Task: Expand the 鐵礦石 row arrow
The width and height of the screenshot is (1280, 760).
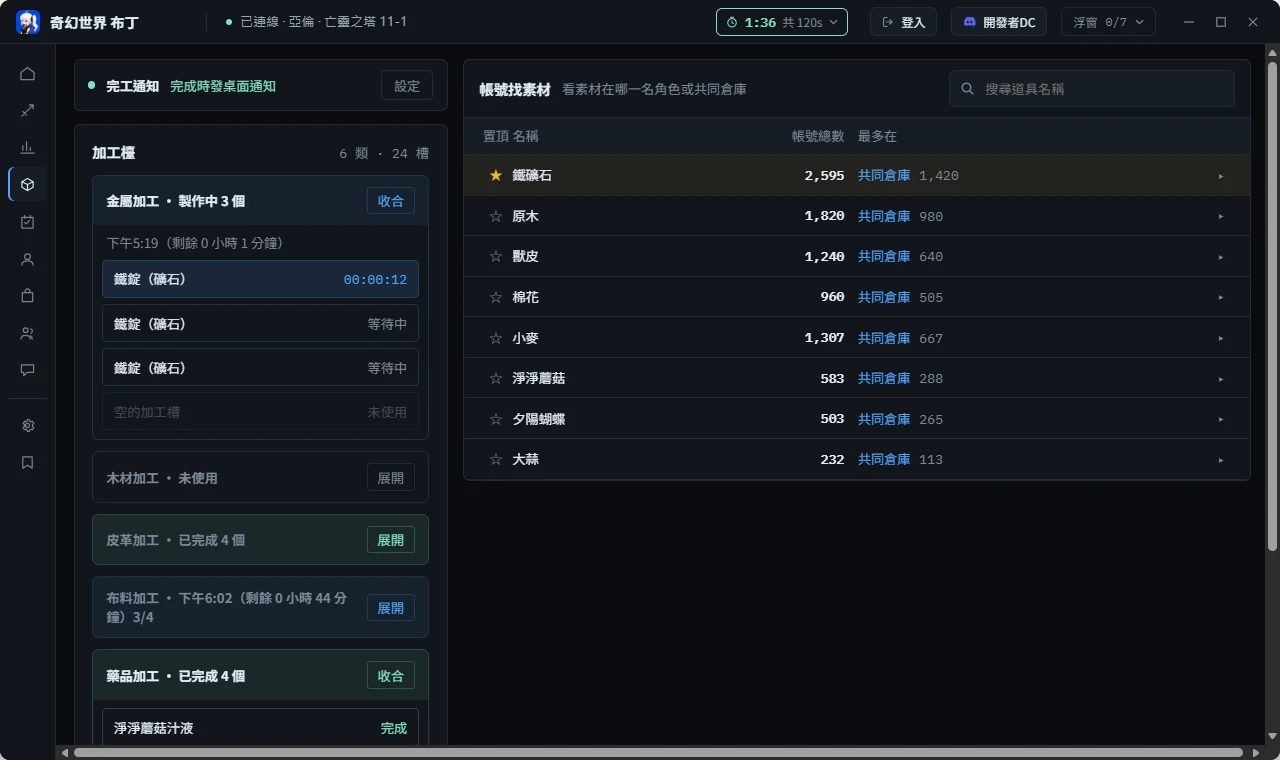Action: [1221, 176]
